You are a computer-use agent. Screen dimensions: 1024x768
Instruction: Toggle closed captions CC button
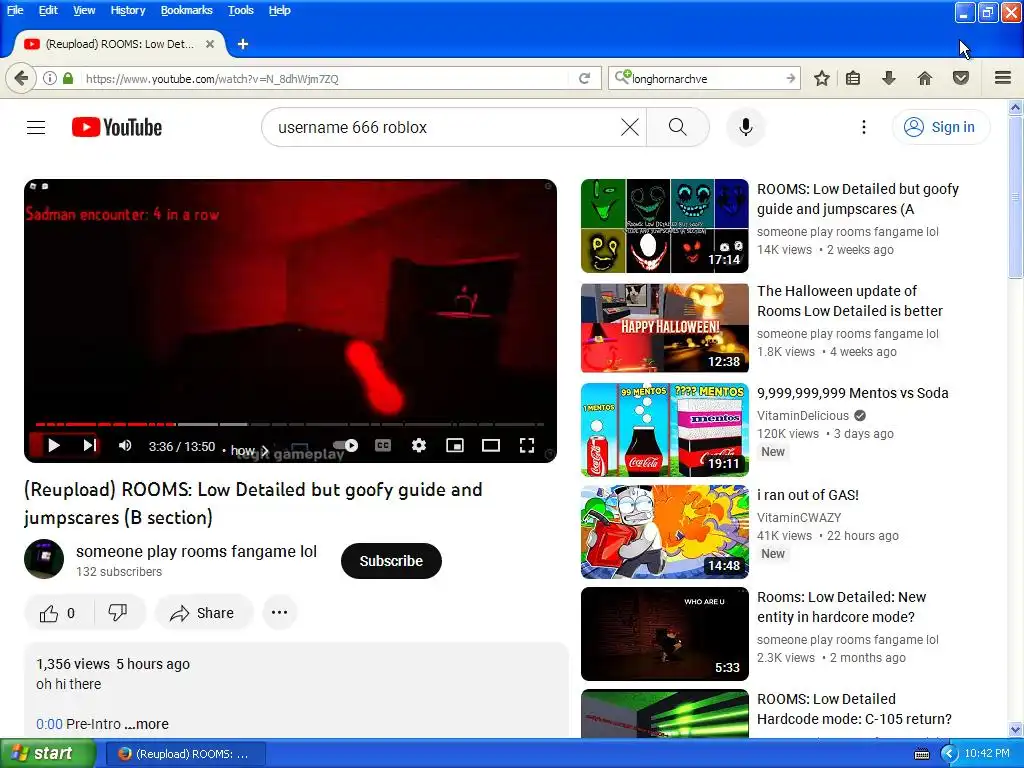coord(383,445)
